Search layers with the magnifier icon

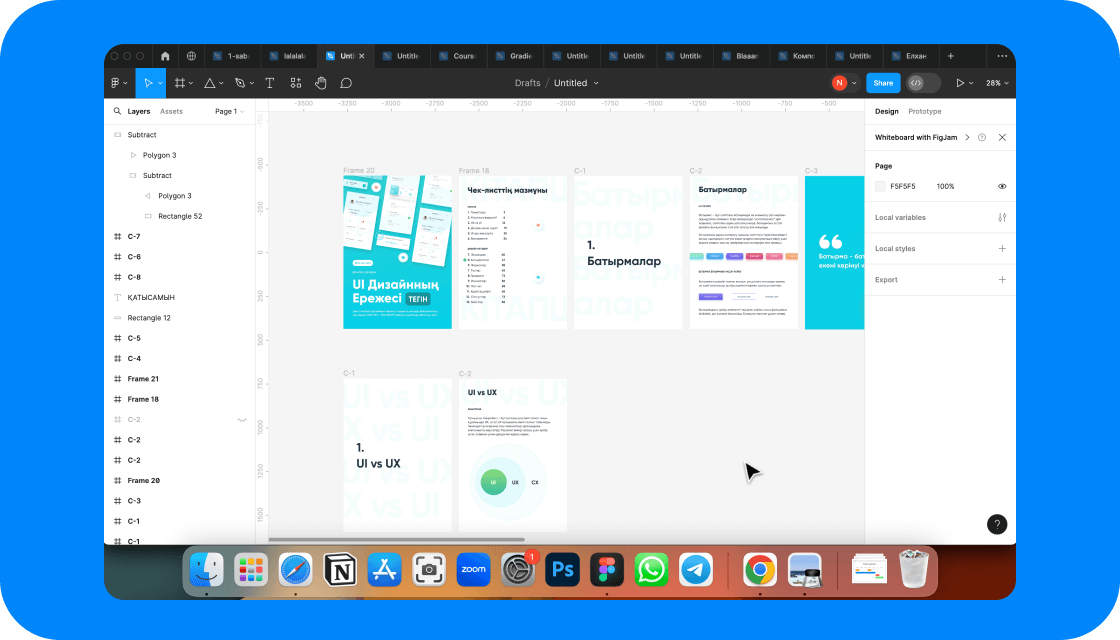click(x=117, y=112)
